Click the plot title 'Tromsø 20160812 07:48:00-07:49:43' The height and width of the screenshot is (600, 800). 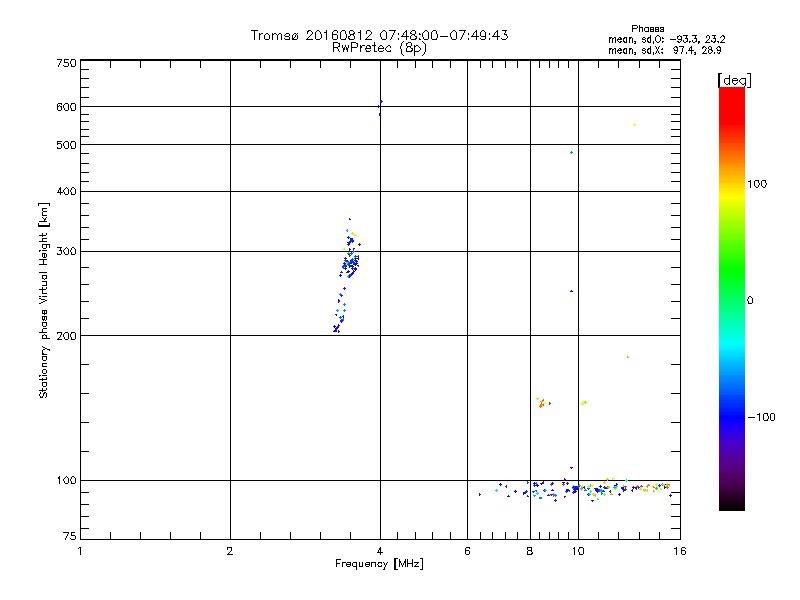point(380,35)
